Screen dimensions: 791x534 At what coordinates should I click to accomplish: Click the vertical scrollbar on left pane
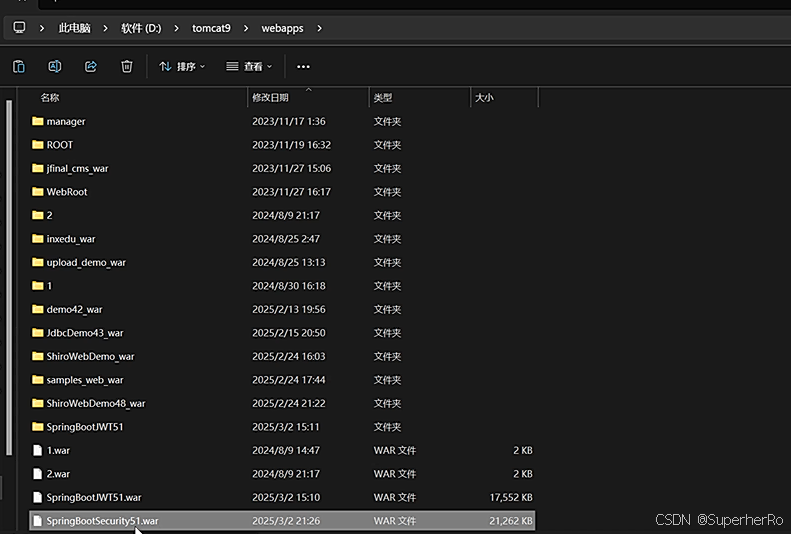[x=9, y=277]
